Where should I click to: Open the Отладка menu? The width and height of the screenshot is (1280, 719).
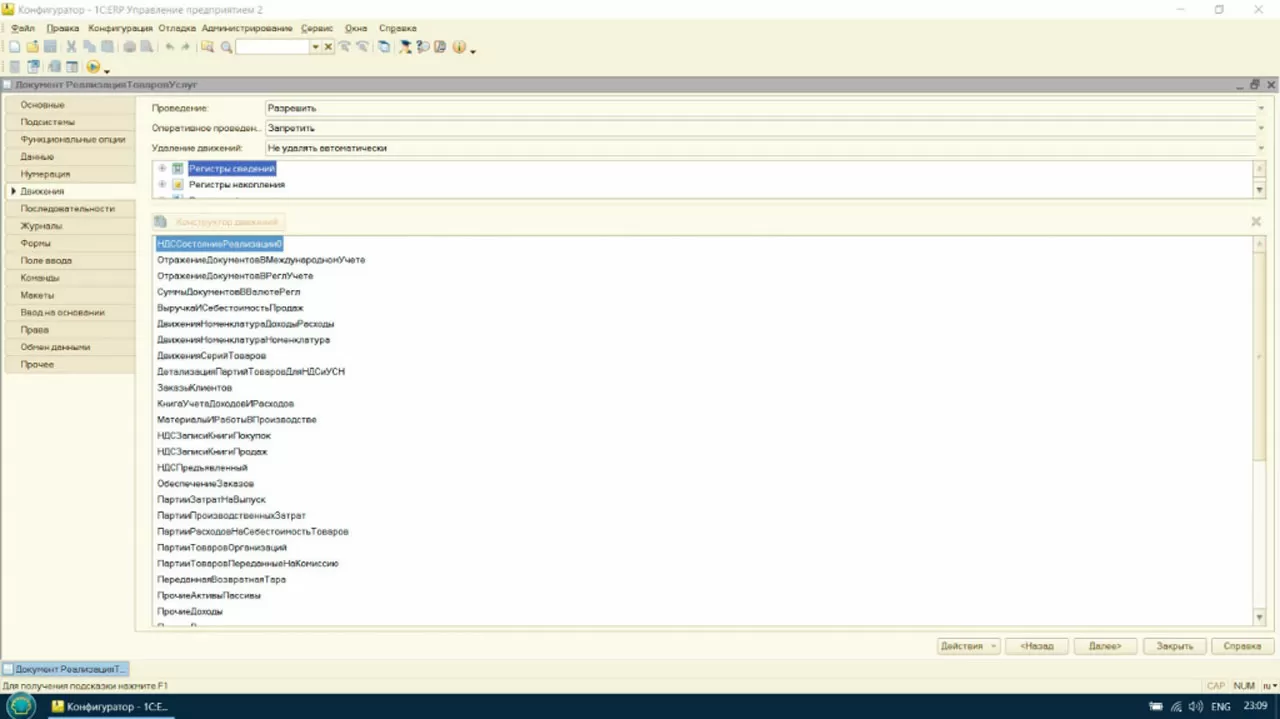176,28
